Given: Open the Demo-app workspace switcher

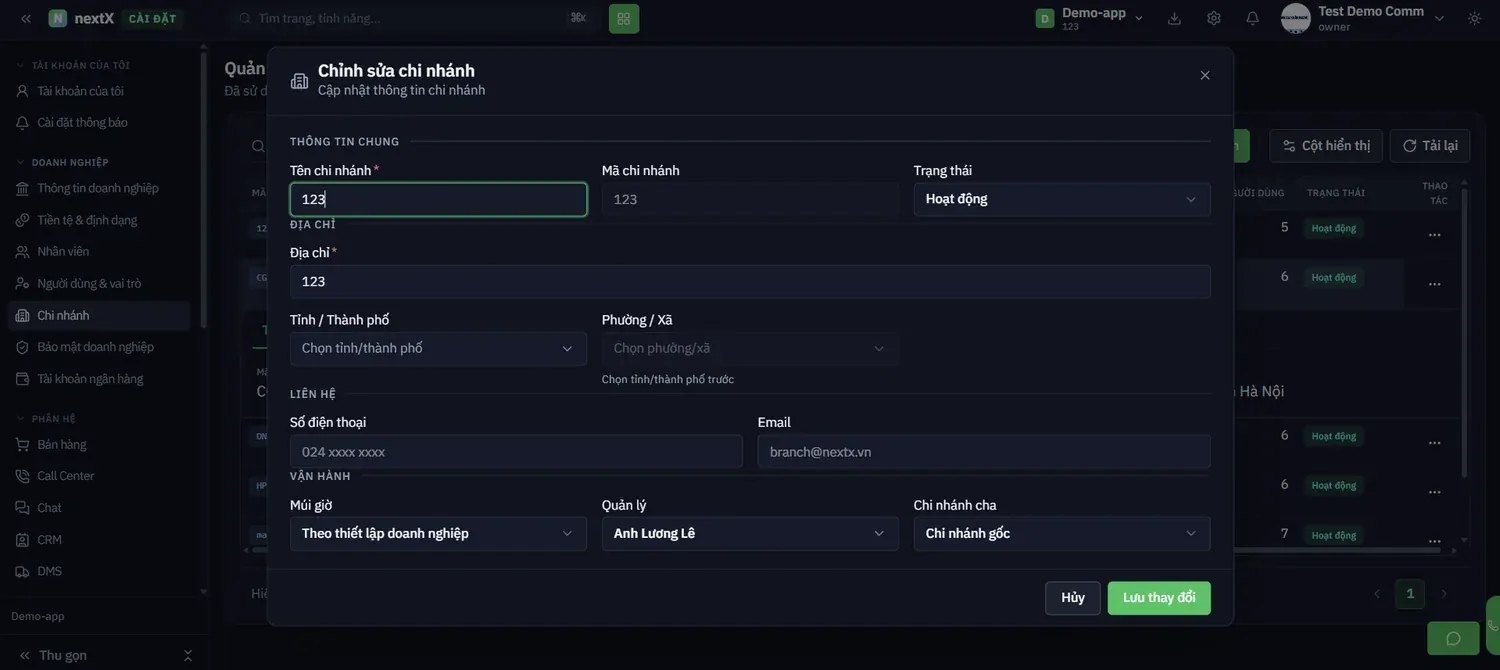Looking at the screenshot, I should [x=1090, y=18].
